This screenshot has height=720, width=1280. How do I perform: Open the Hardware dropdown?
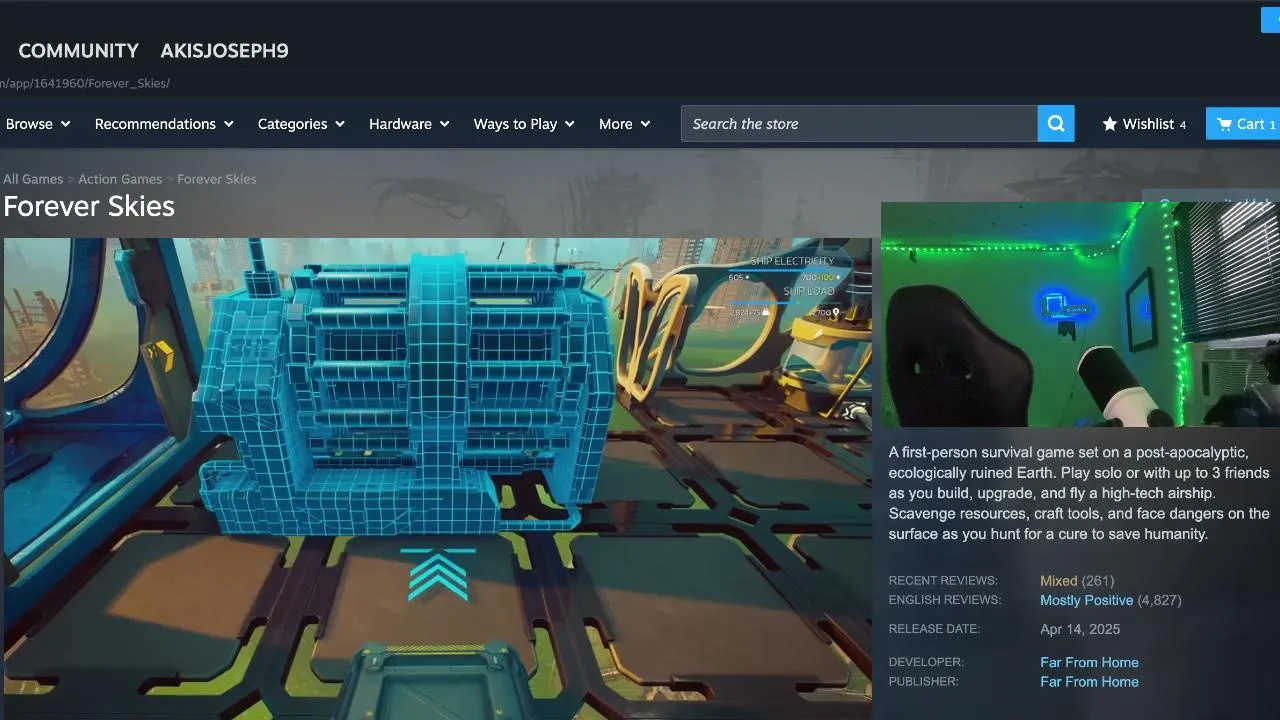click(x=409, y=124)
